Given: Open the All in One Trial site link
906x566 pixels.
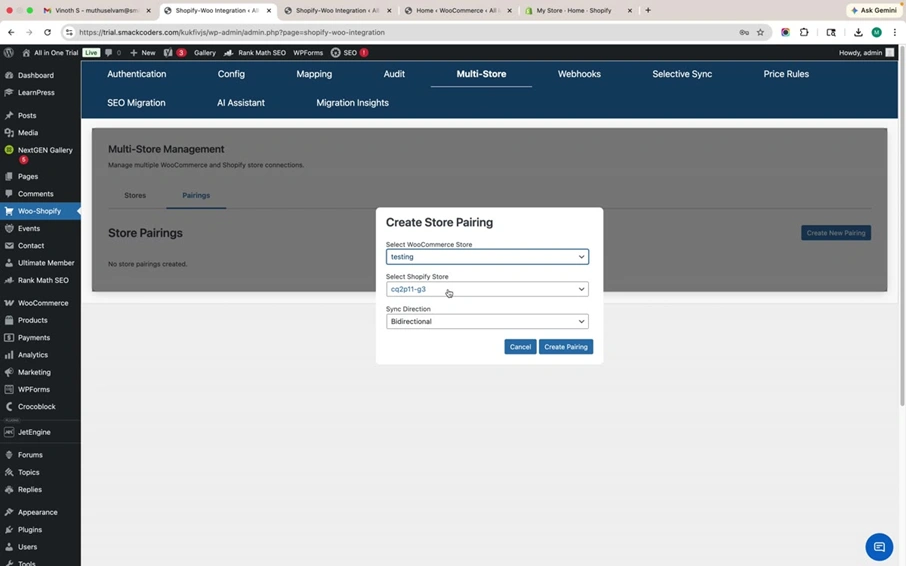Looking at the screenshot, I should coord(50,53).
